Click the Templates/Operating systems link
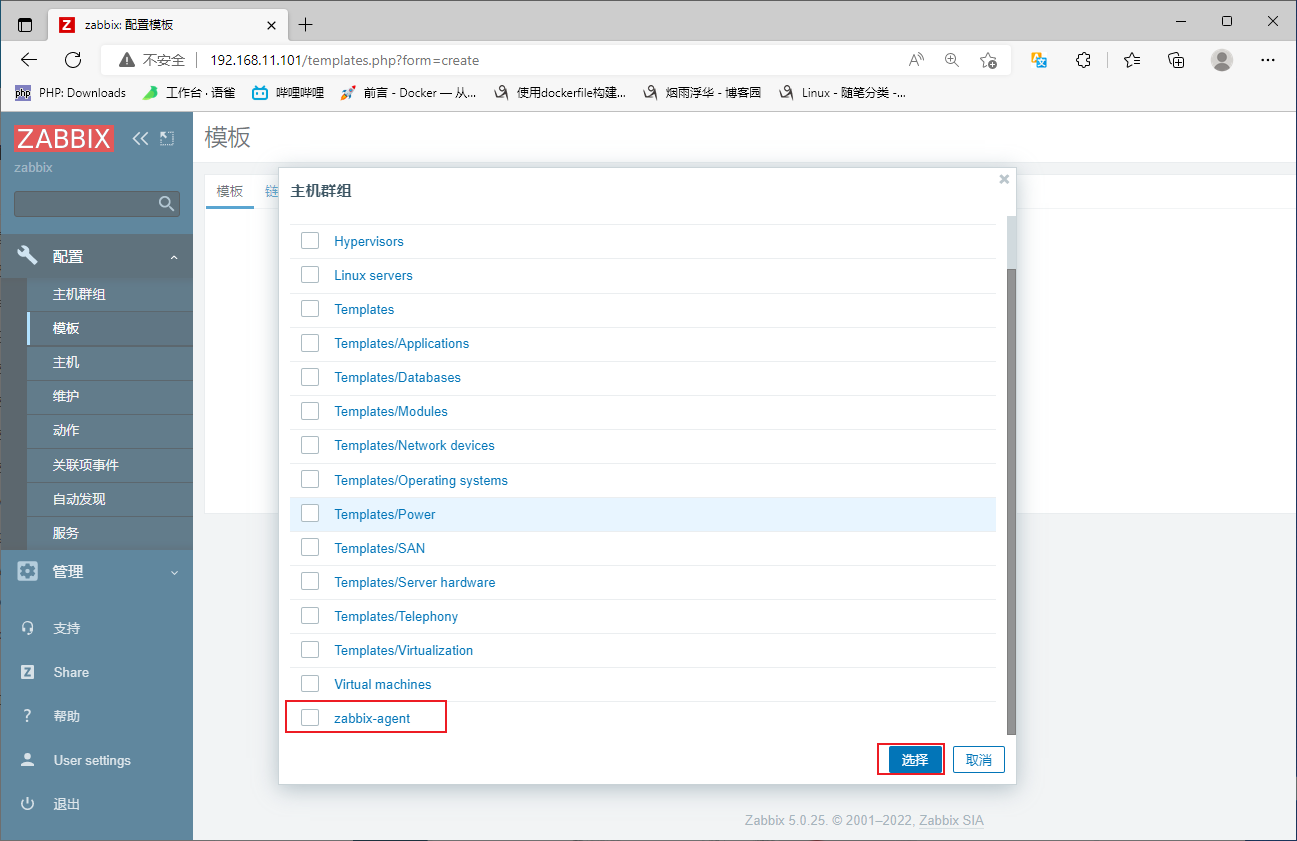 click(421, 480)
